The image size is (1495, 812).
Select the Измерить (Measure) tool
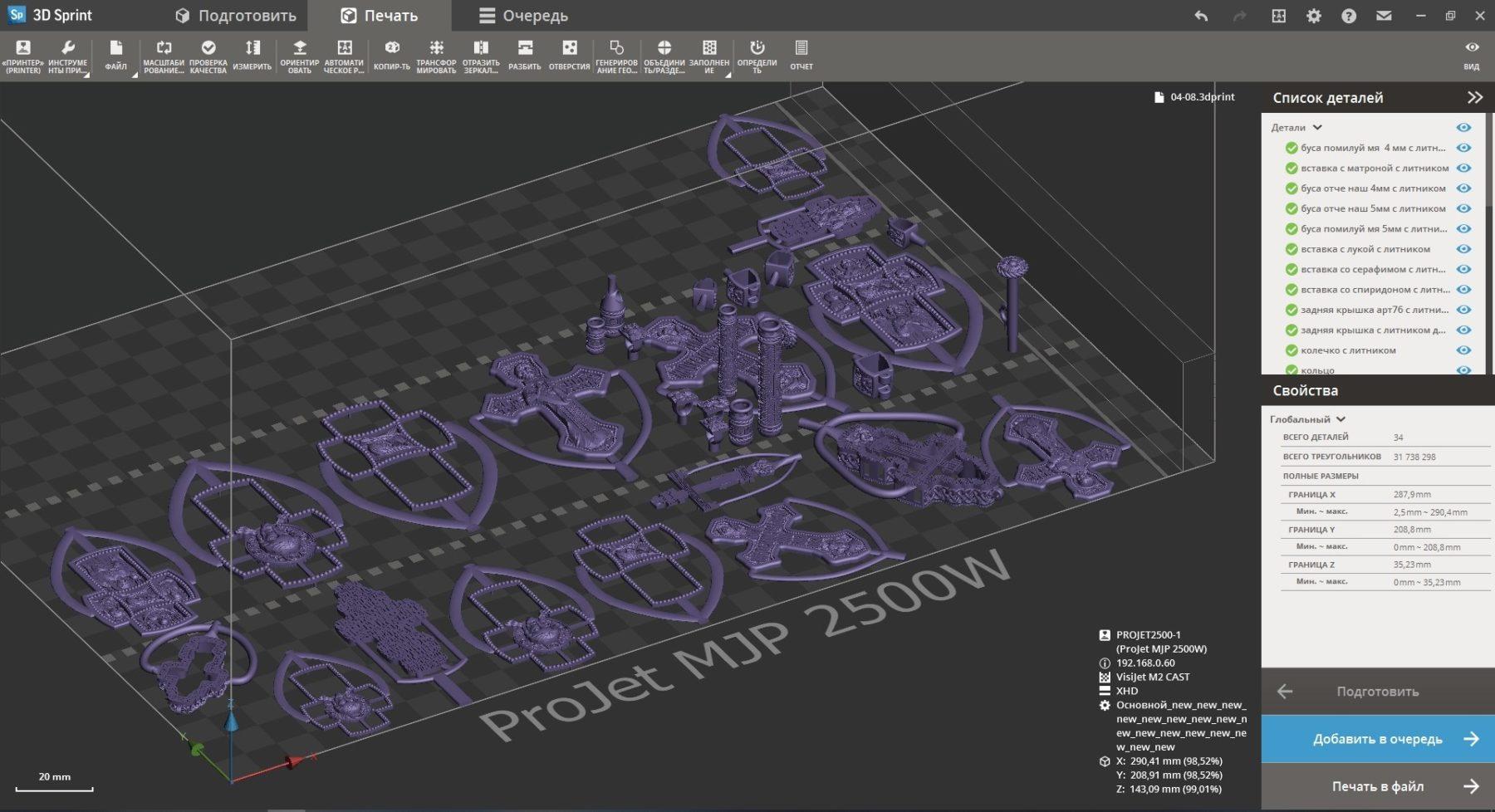tap(252, 56)
